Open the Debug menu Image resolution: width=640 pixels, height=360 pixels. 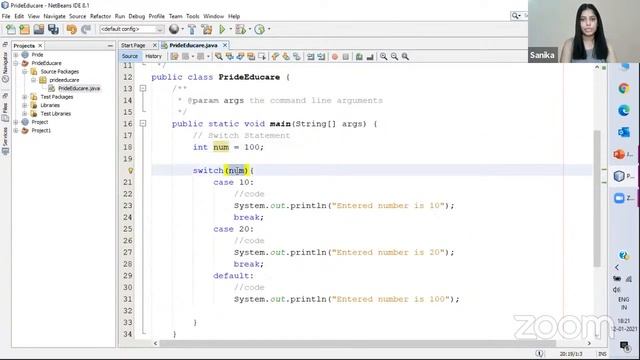[x=137, y=16]
